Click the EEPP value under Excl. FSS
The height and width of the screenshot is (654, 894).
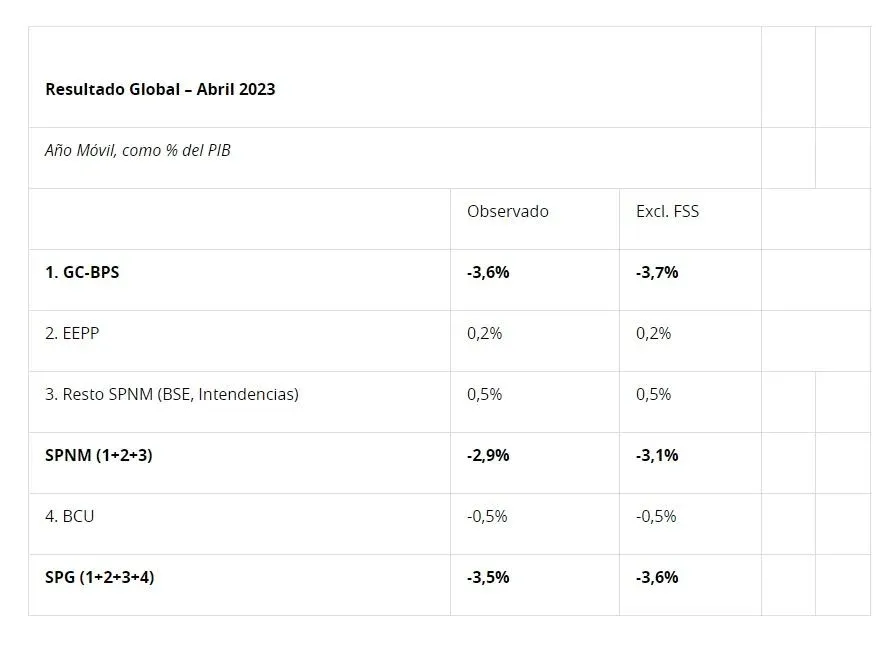coord(654,333)
